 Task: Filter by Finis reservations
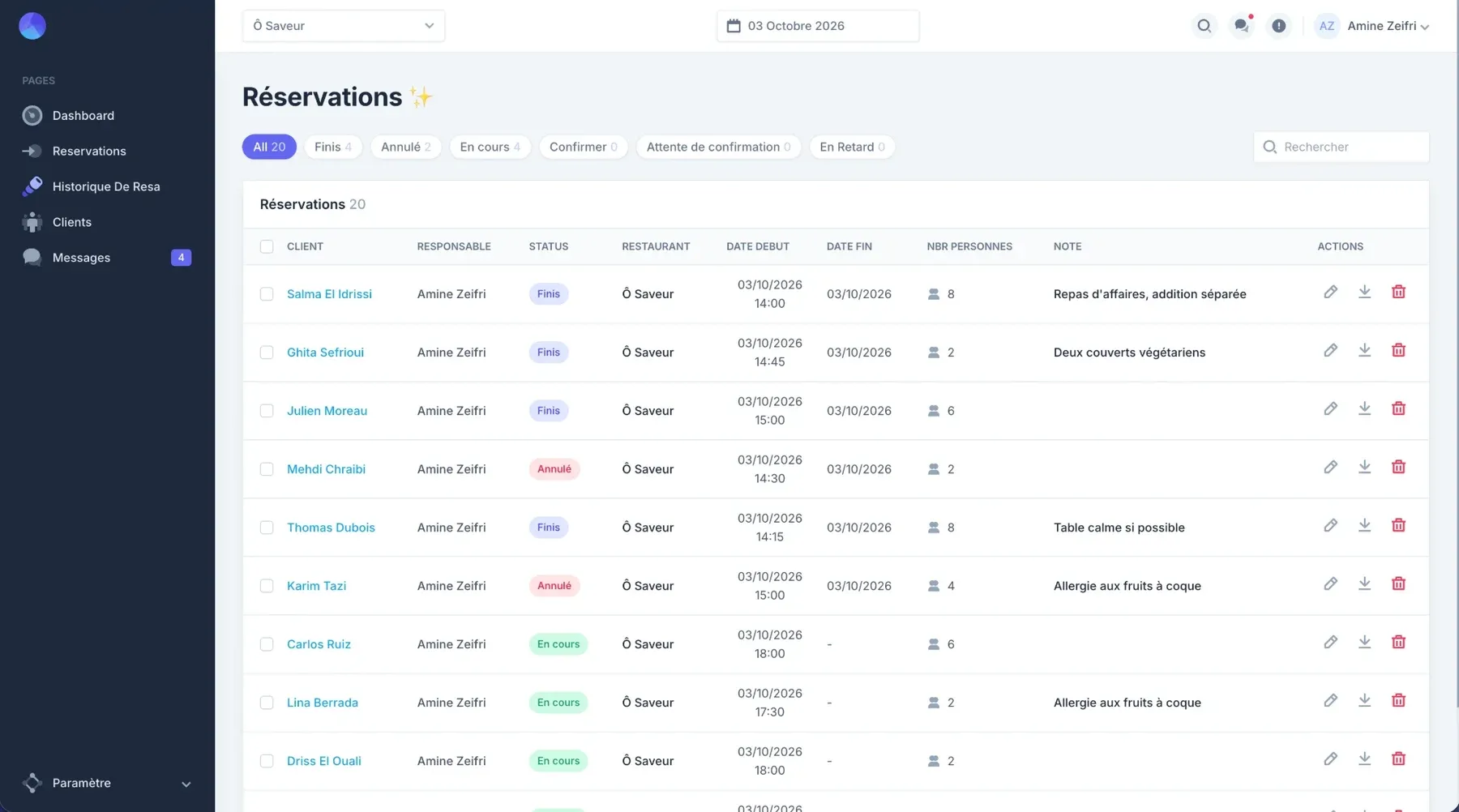pos(333,147)
